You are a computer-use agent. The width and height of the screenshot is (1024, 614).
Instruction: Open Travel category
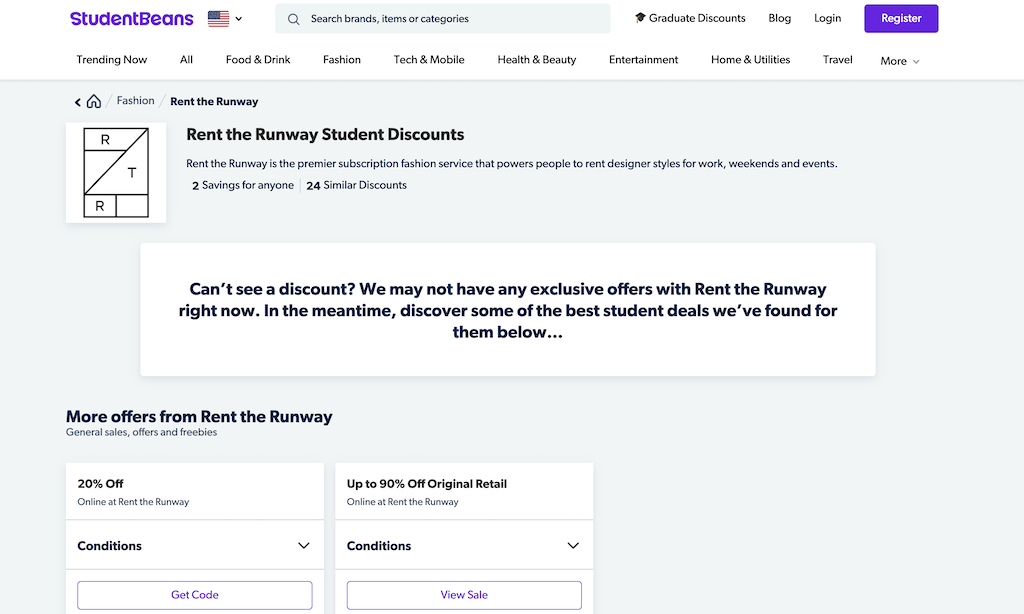pyautogui.click(x=837, y=59)
